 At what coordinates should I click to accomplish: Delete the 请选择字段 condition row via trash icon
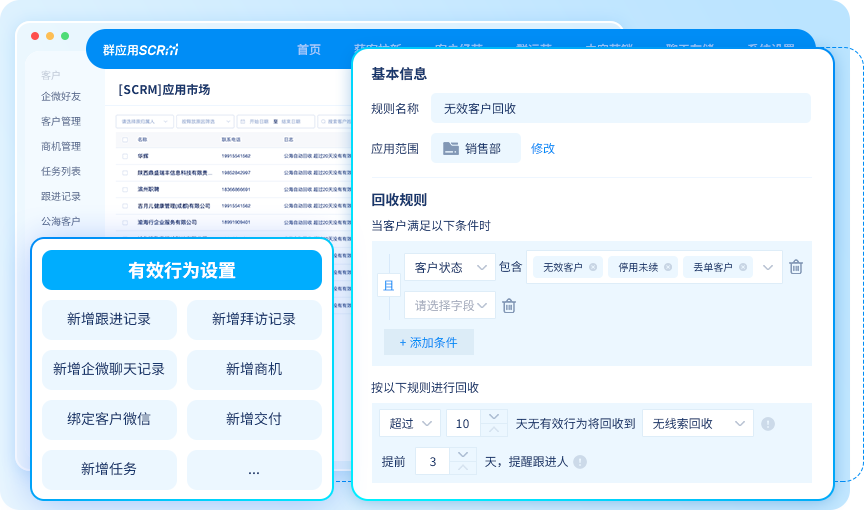pos(509,306)
